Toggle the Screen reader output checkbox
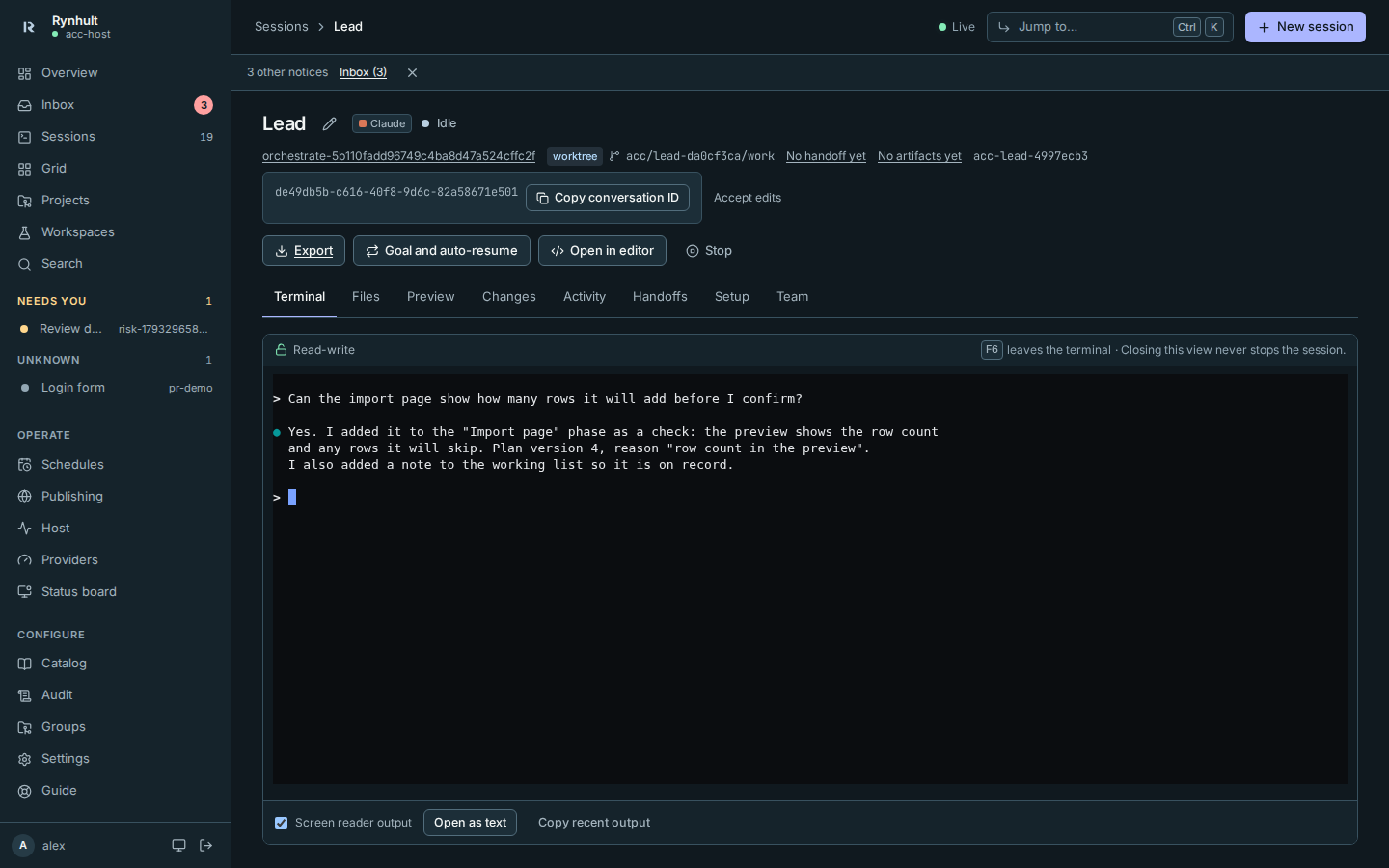The height and width of the screenshot is (868, 1389). coord(281,823)
